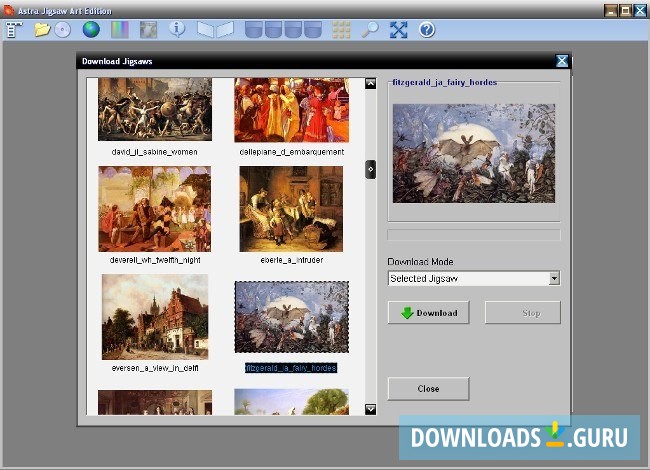Screen dimensions: 650x470
Task: Click the third tray pocket icon
Action: pyautogui.click(x=293, y=30)
